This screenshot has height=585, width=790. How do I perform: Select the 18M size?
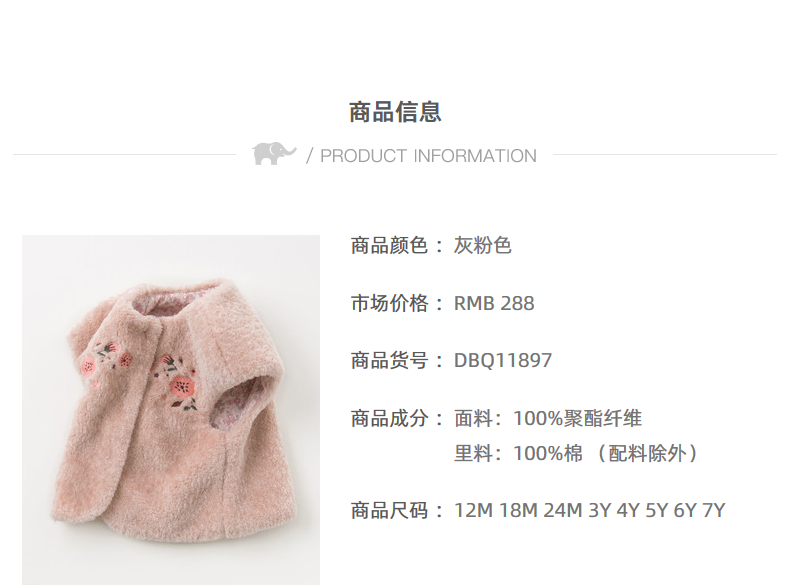coord(518,510)
